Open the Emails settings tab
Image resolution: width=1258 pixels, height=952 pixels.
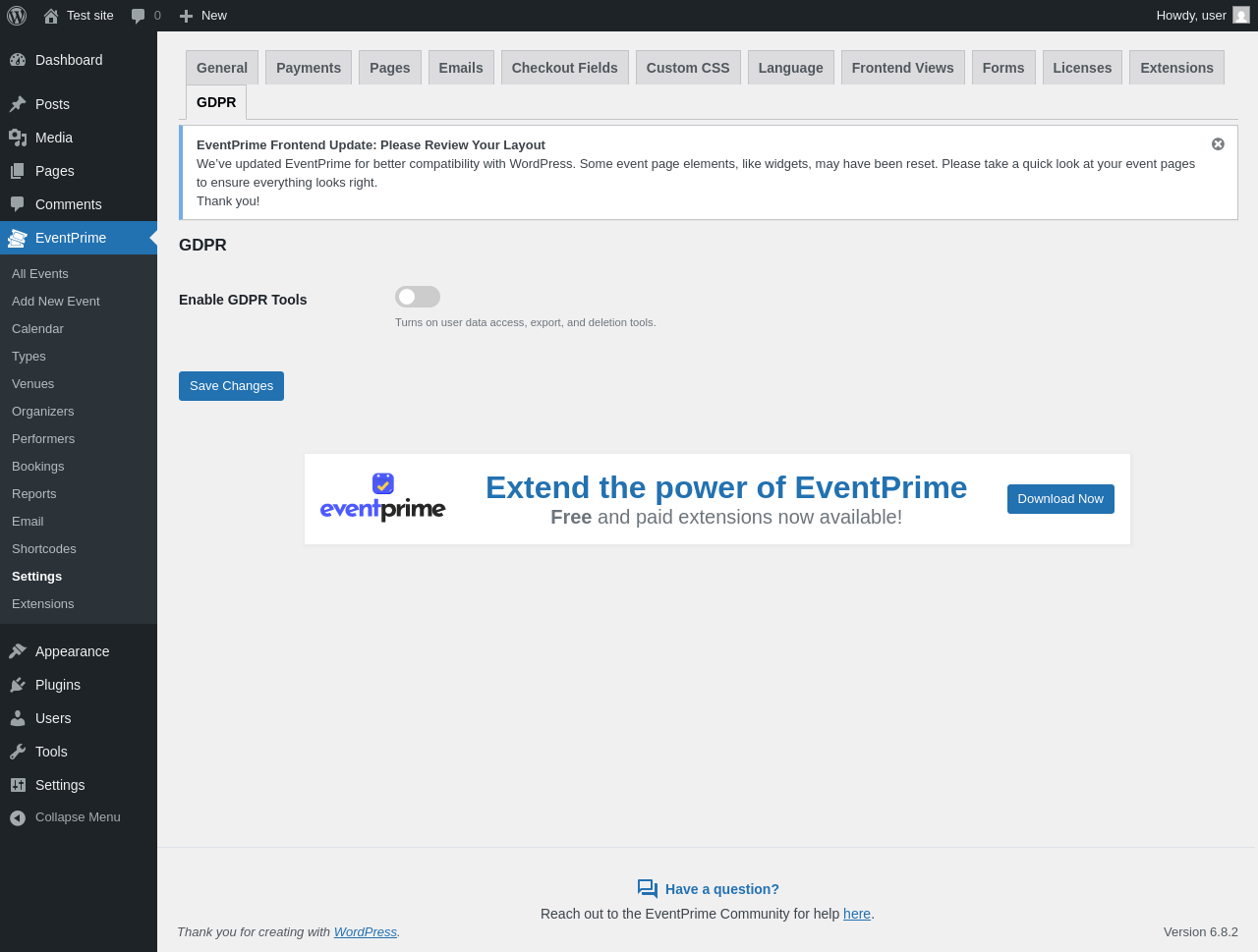pos(461,68)
